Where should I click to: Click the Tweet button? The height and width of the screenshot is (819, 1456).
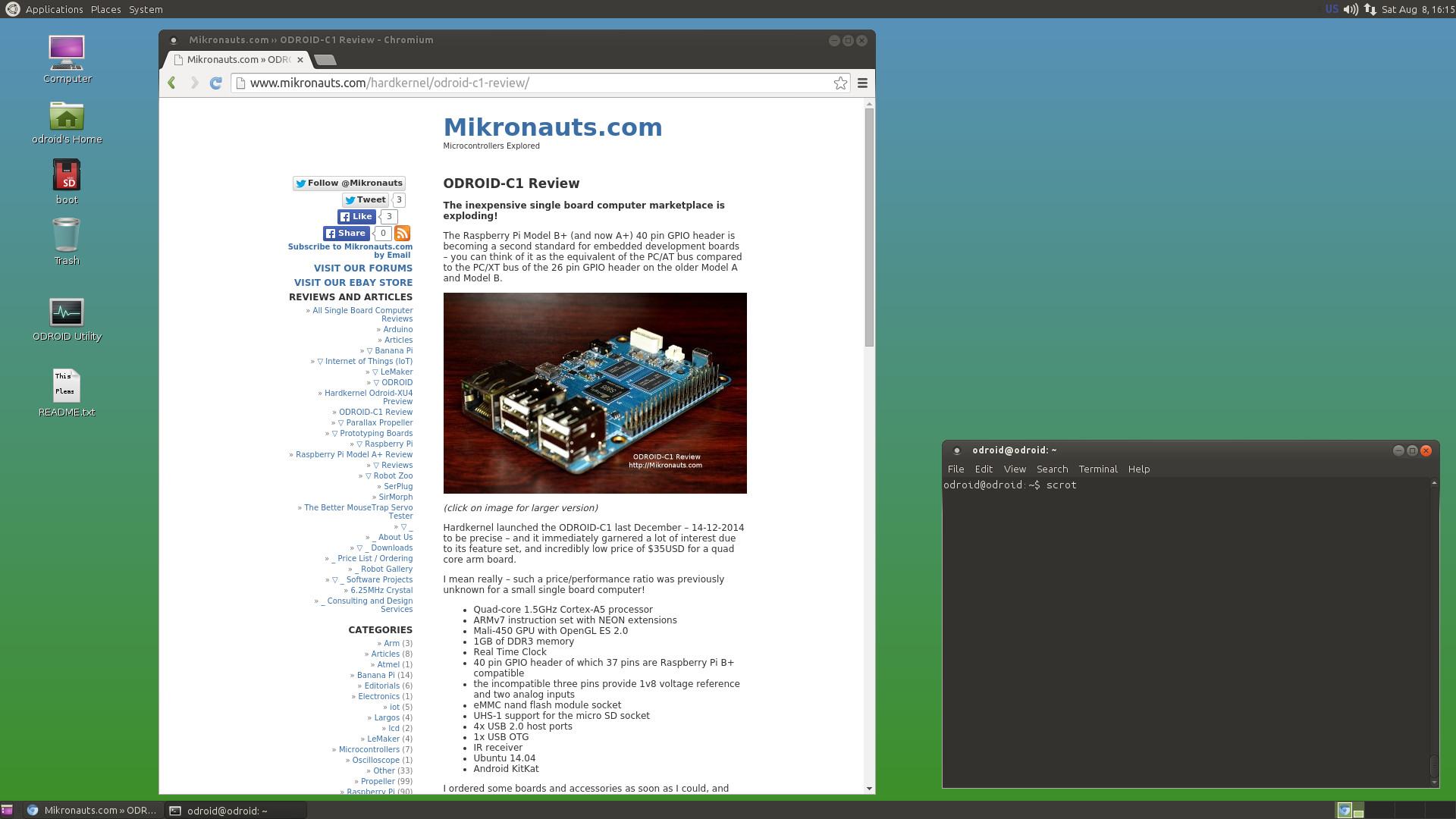(365, 200)
